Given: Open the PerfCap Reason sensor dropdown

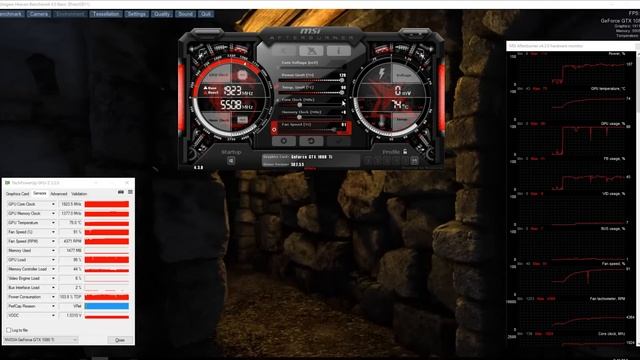Looking at the screenshot, I should click(x=53, y=306).
